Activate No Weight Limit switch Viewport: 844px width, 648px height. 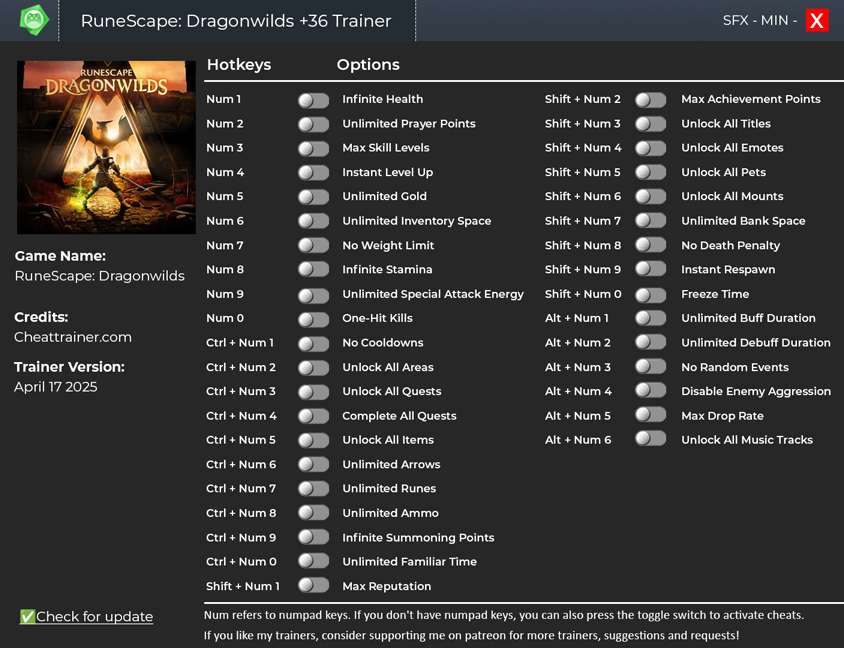pyautogui.click(x=314, y=245)
